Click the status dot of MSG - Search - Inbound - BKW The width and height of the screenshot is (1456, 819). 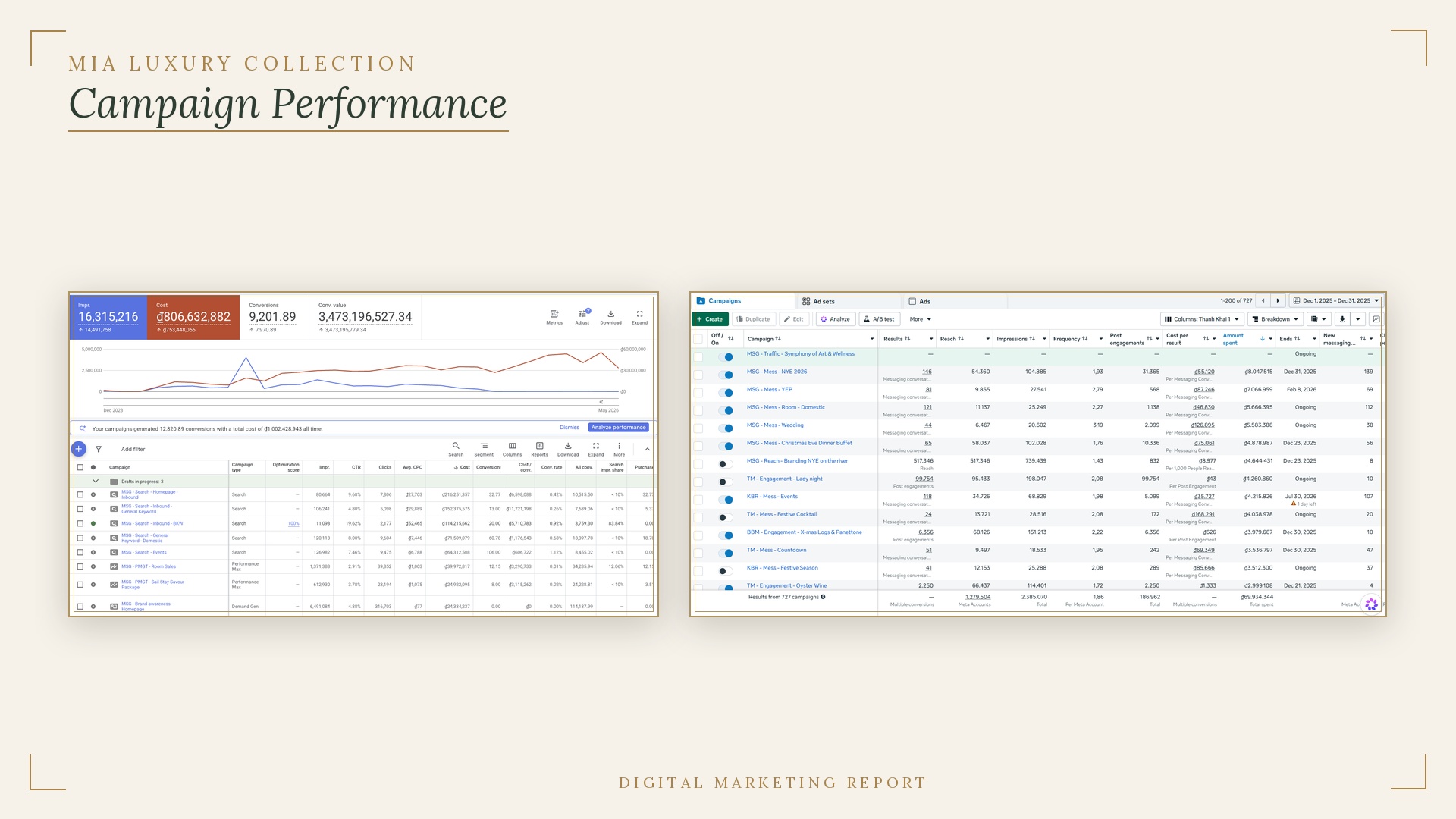(93, 523)
